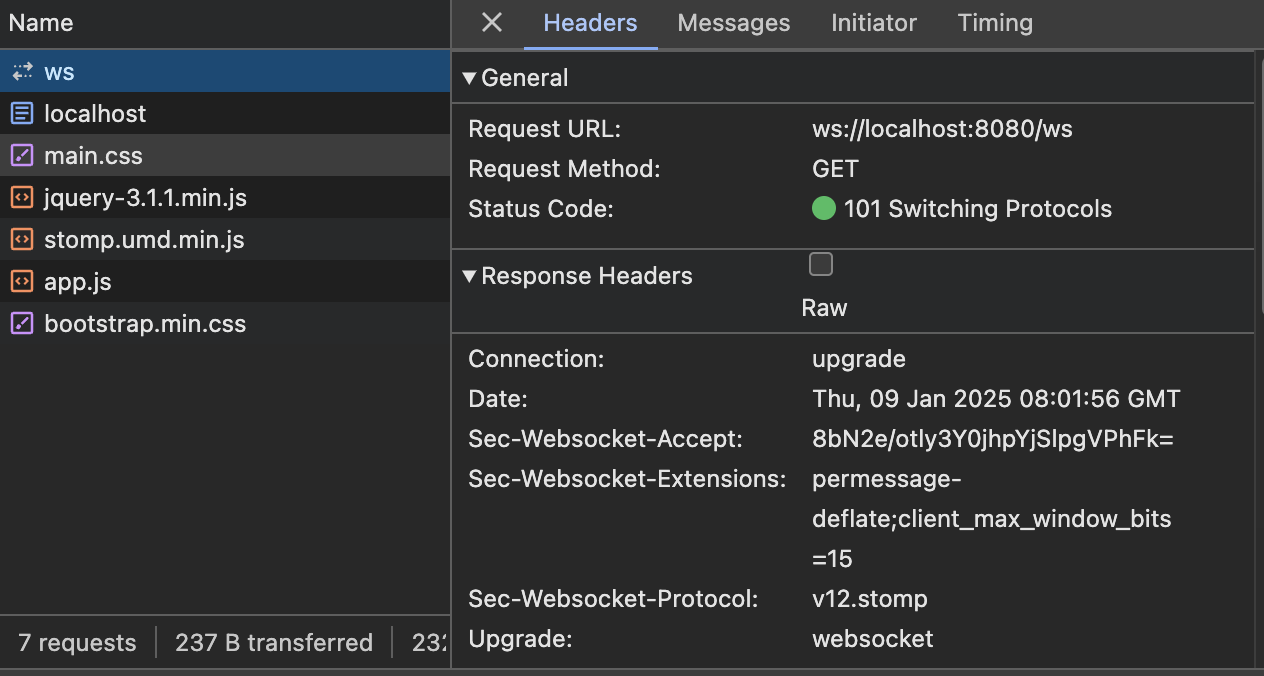
Task: Click the ws://localhost:8080/ws request URL
Action: click(x=941, y=128)
